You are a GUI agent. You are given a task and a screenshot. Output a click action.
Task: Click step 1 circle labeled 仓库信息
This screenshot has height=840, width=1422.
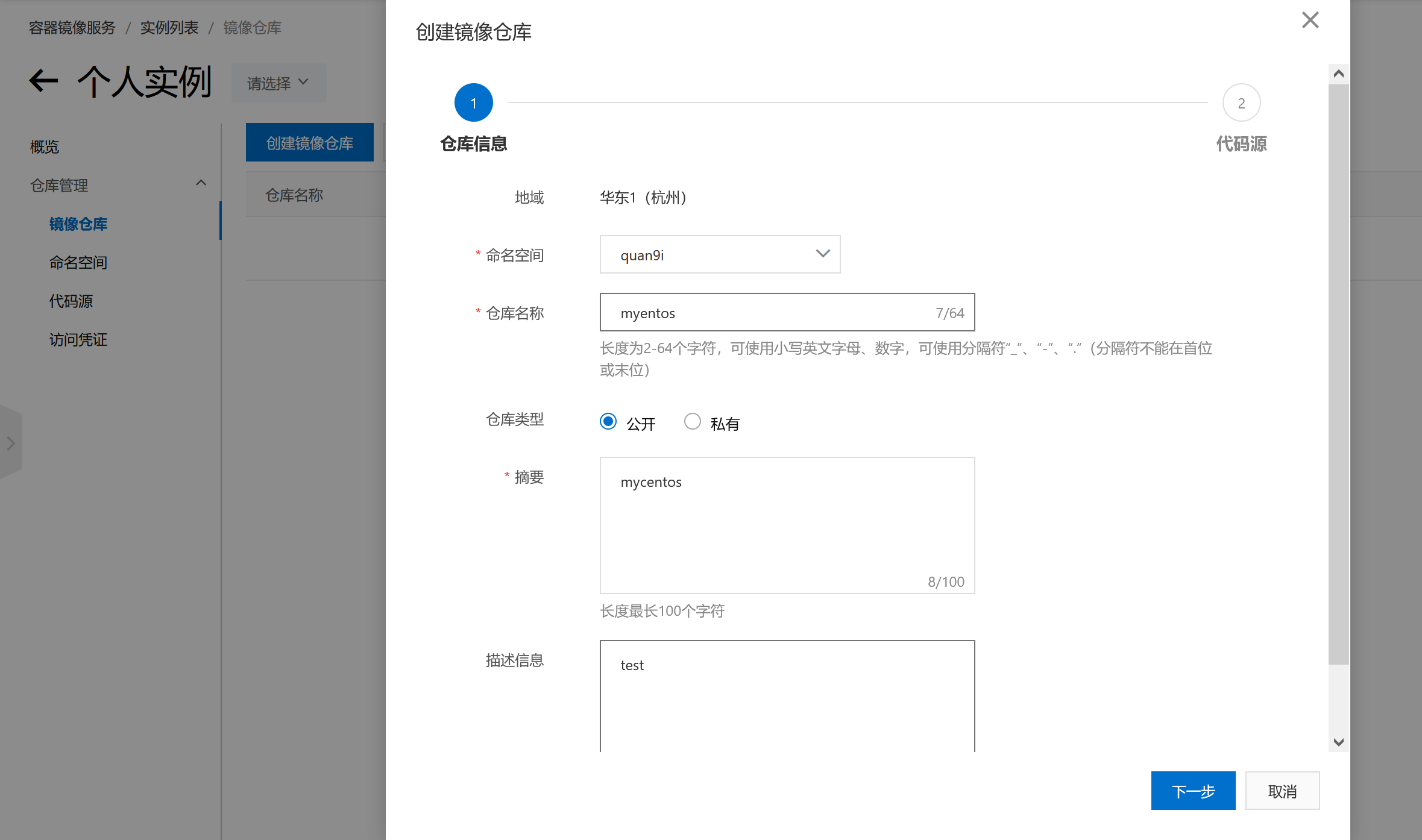(x=473, y=102)
